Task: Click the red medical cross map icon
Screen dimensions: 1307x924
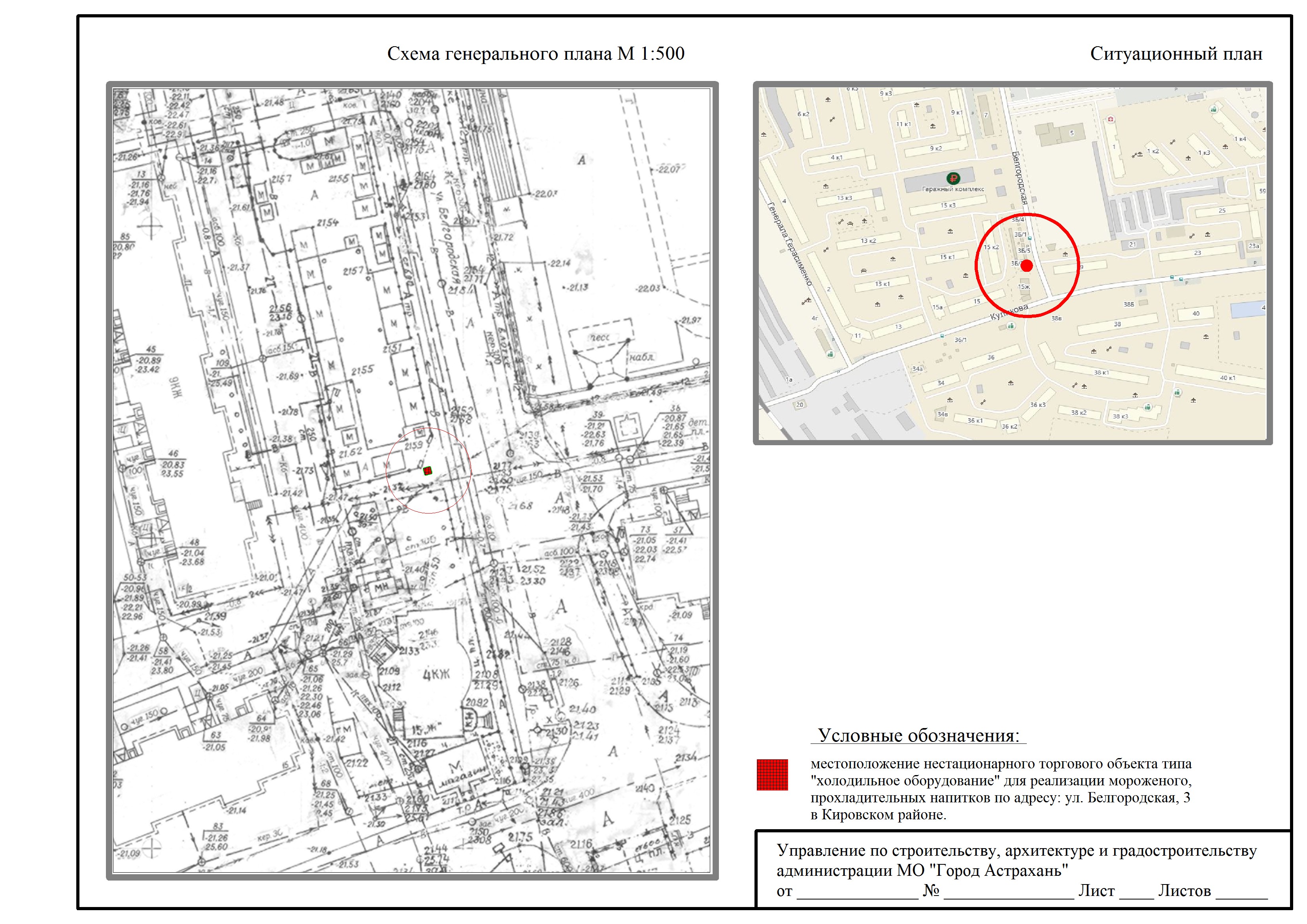Action: click(x=1110, y=119)
